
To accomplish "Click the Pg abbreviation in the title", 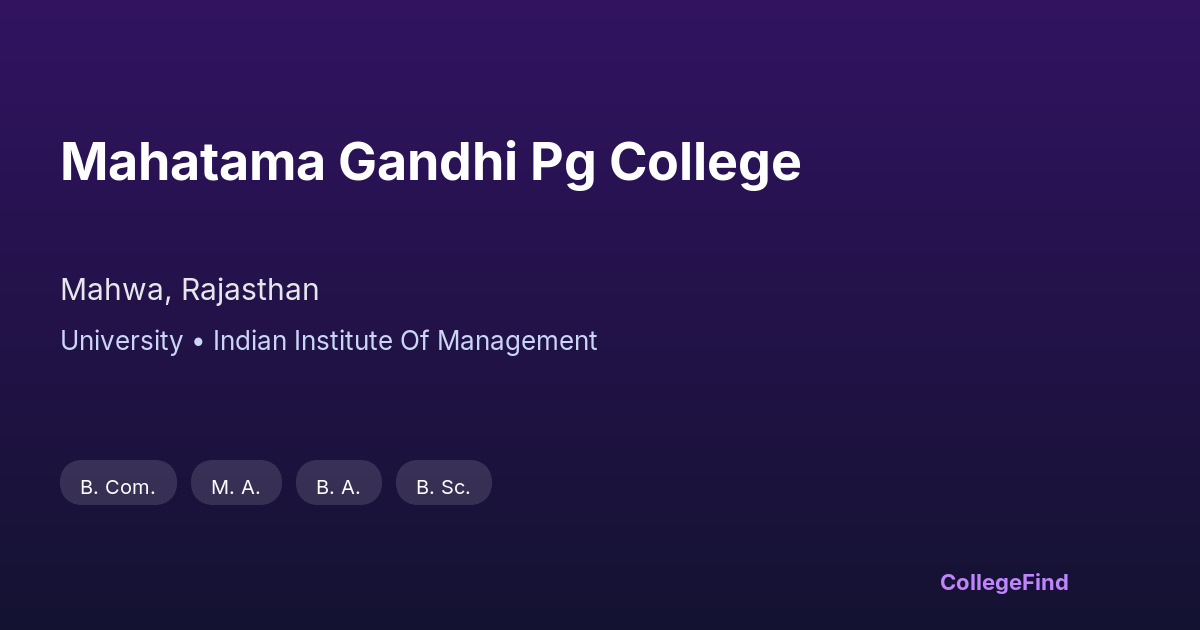I will 563,164.
